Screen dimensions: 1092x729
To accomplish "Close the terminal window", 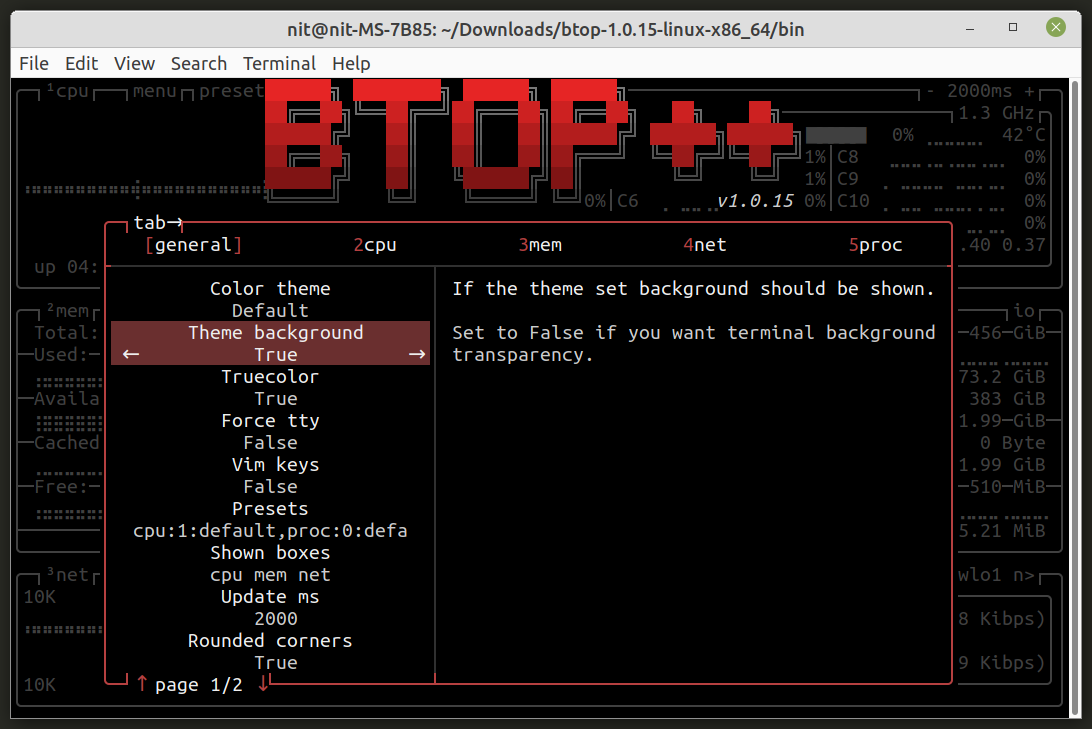I will [x=1055, y=27].
